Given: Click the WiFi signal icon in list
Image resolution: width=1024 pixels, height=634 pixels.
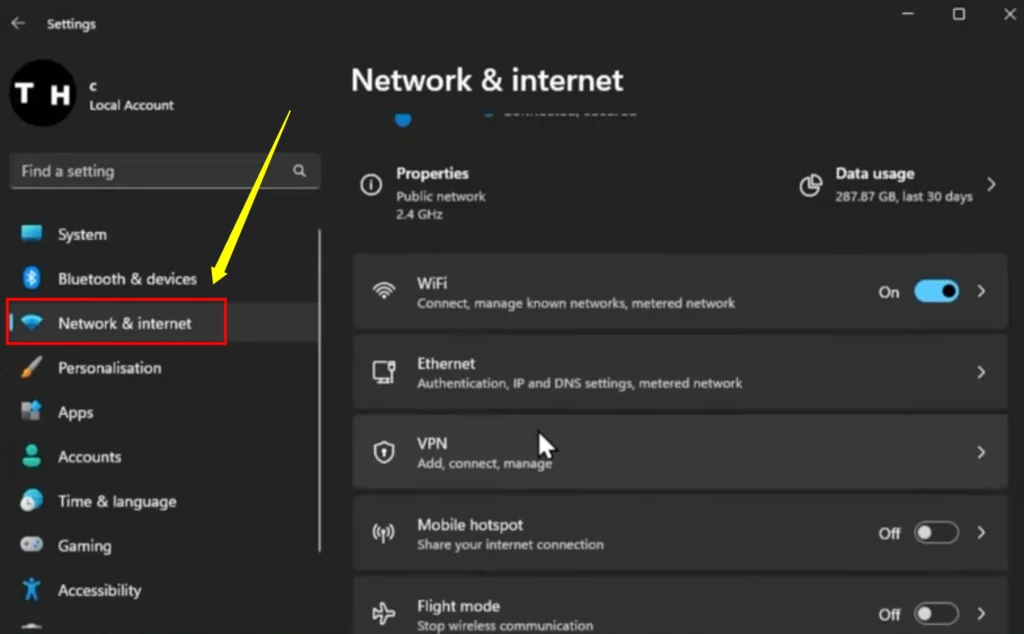Looking at the screenshot, I should (384, 291).
